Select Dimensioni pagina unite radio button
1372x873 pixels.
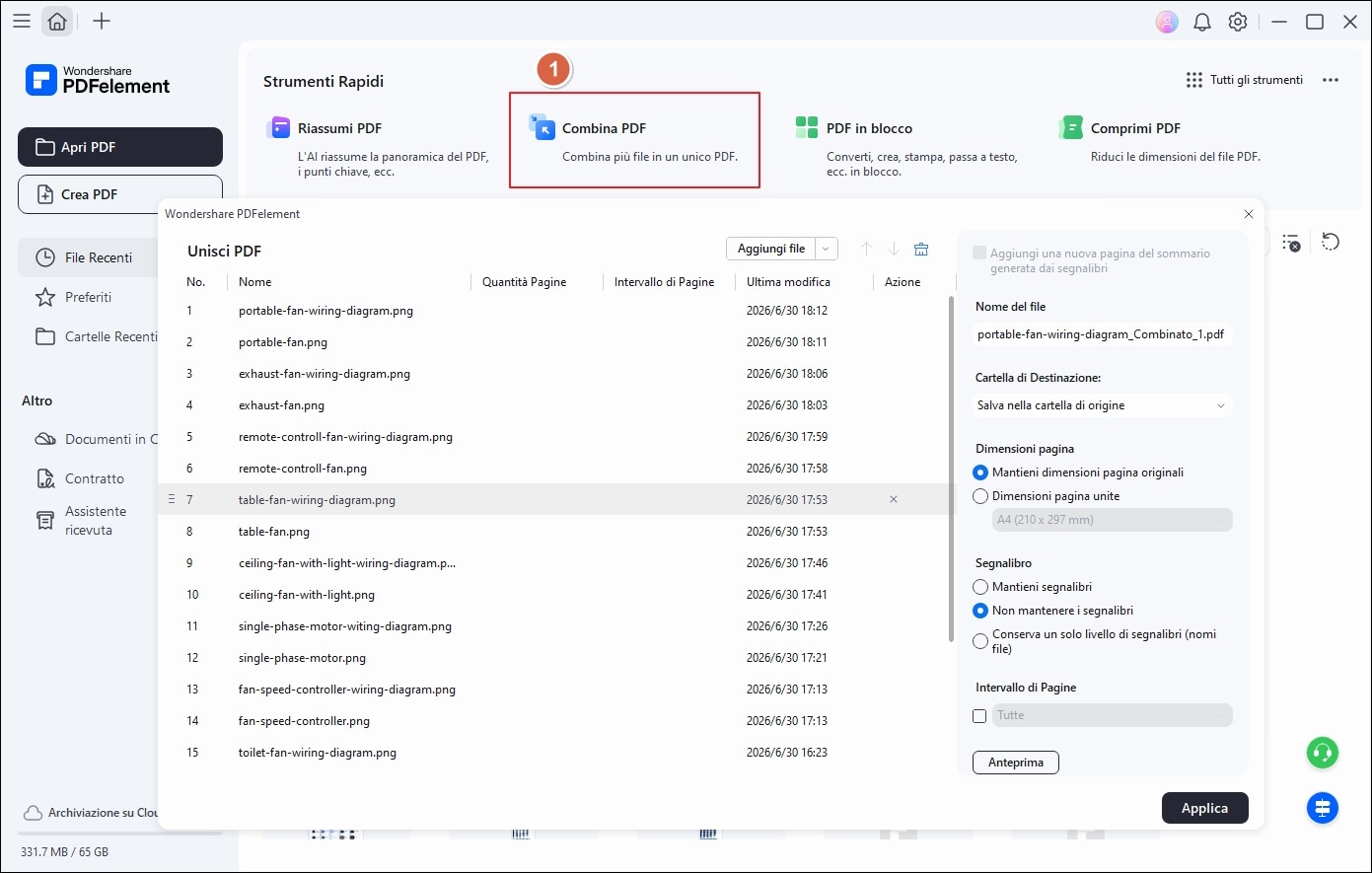click(980, 496)
